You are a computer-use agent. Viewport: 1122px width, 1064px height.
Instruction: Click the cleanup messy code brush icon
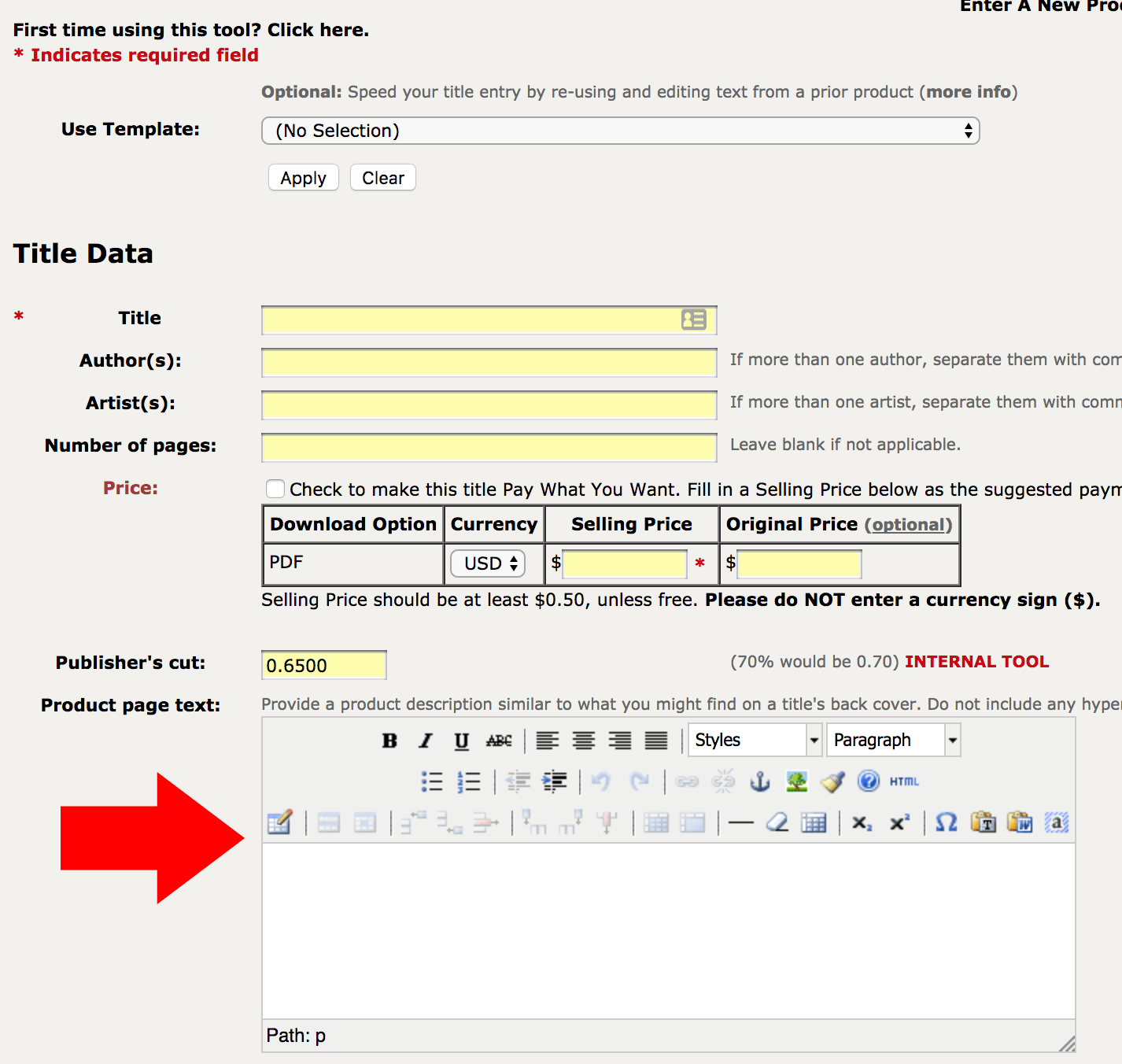[x=832, y=781]
